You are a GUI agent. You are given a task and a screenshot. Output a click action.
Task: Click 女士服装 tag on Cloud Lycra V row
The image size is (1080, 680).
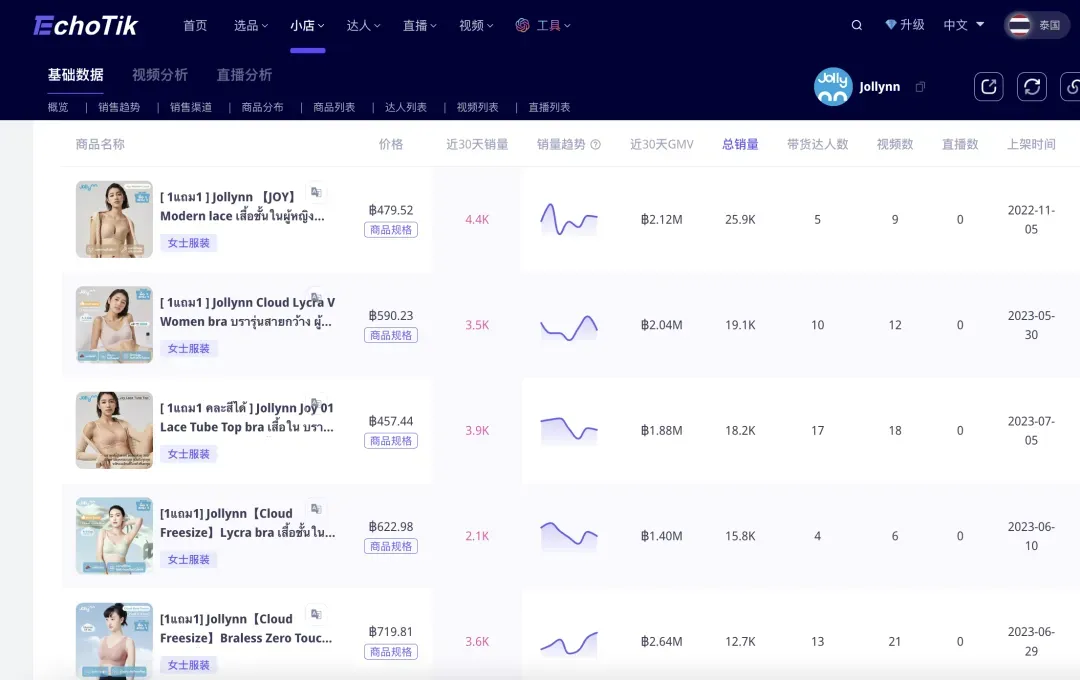[189, 348]
